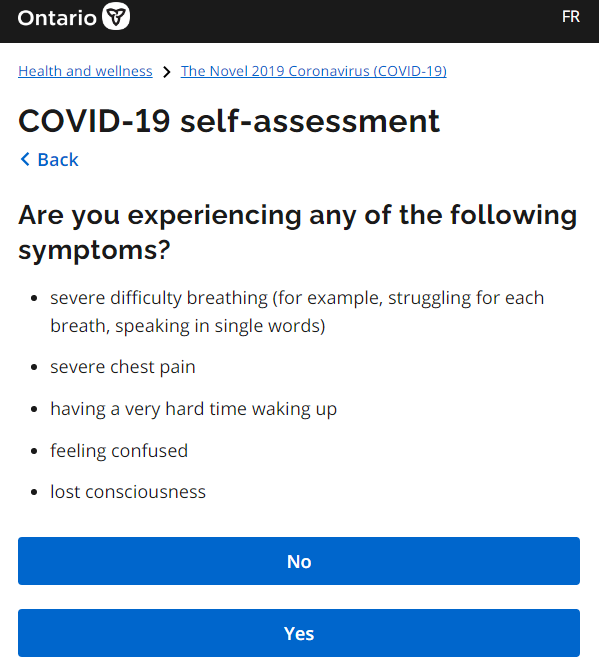Open the Health and wellness breadcrumb link
Screen dimensions: 599x663
coord(85,71)
